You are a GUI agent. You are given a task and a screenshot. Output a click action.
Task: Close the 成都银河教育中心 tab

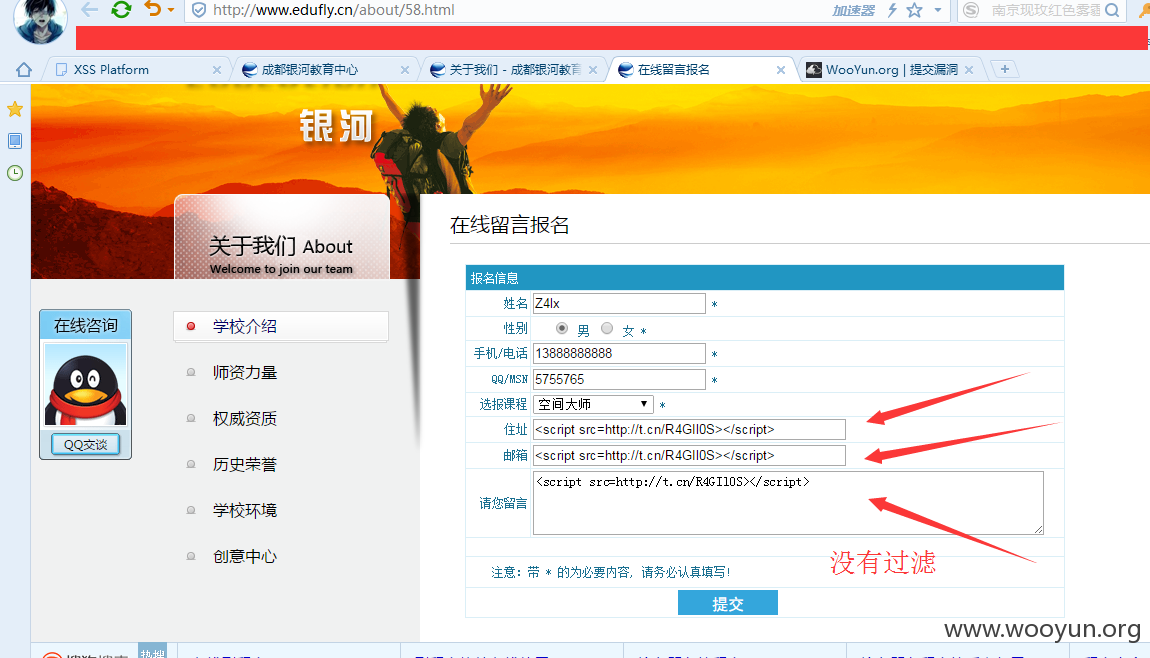tap(405, 70)
